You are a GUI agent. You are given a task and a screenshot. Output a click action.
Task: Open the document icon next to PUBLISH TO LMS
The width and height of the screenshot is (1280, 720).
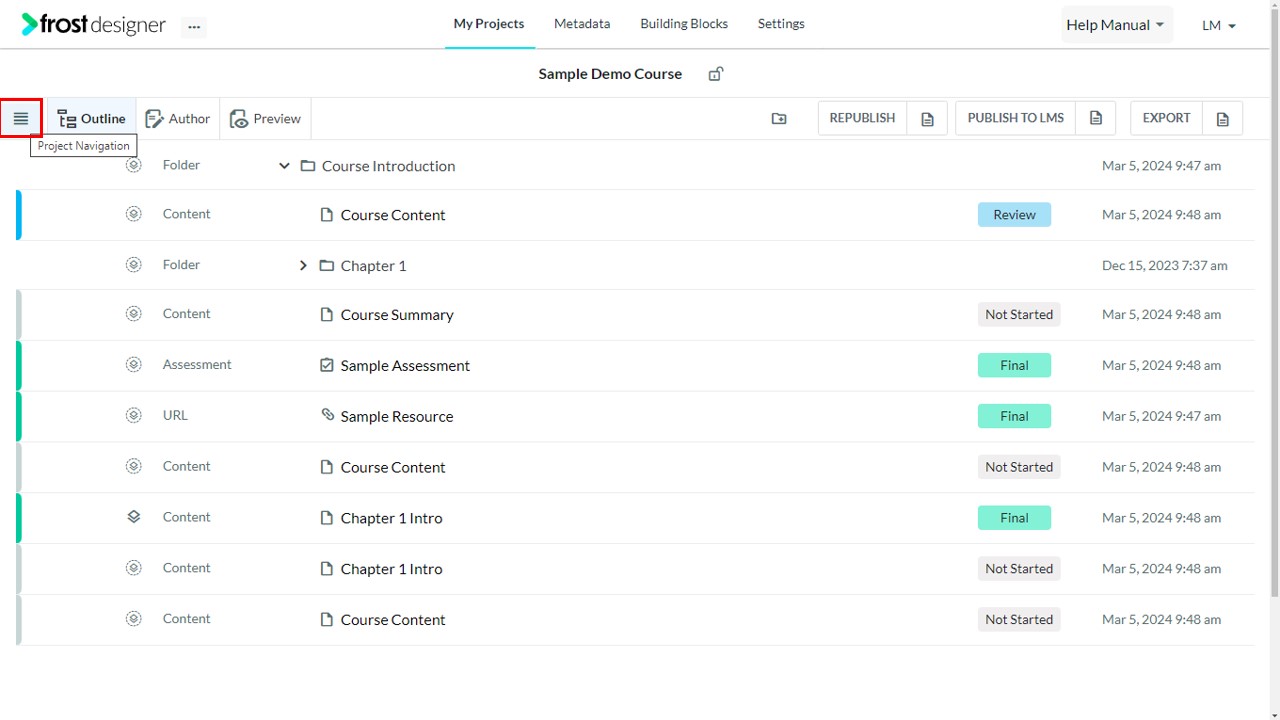click(1096, 118)
